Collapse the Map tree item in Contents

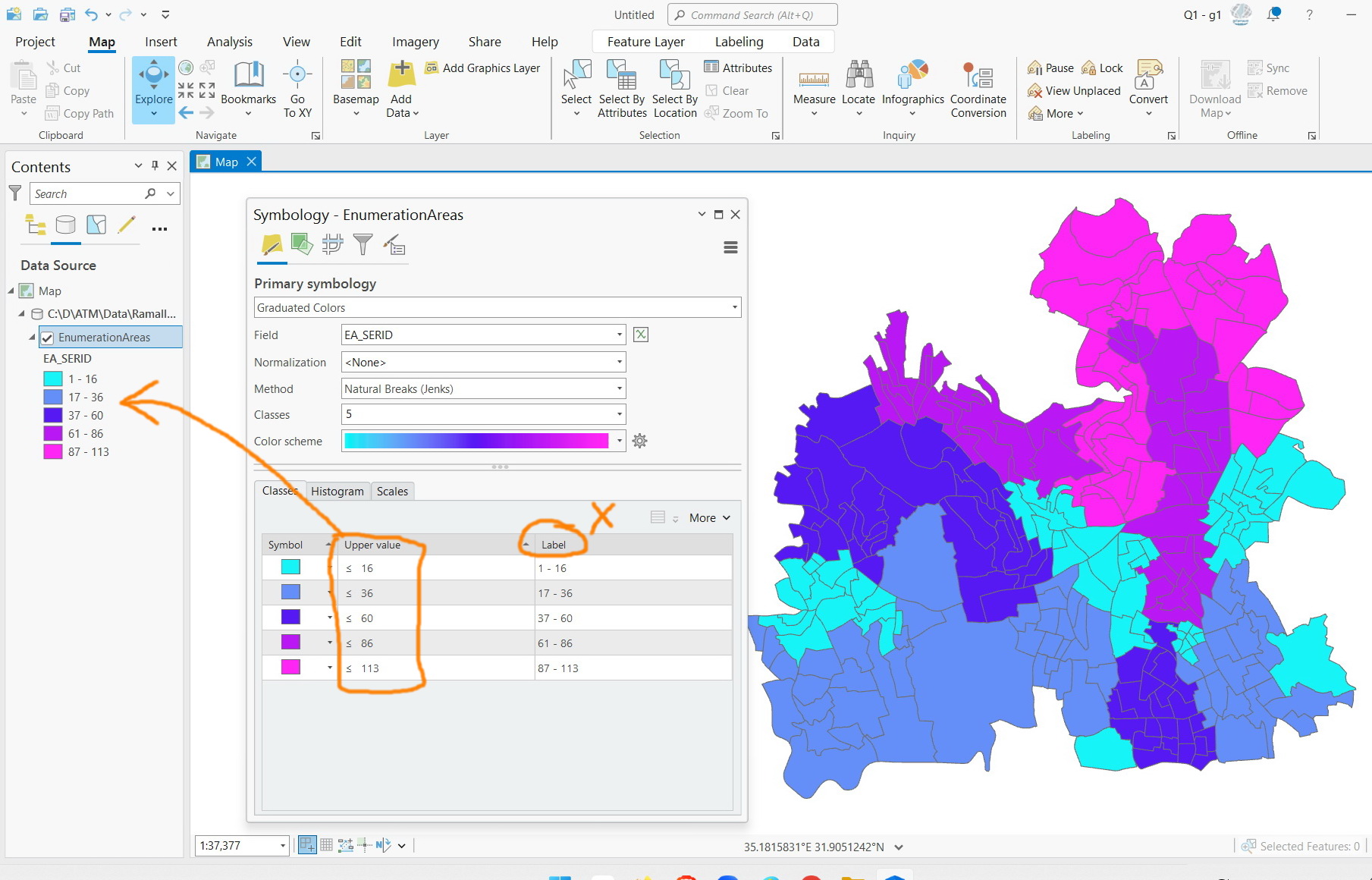tap(11, 291)
